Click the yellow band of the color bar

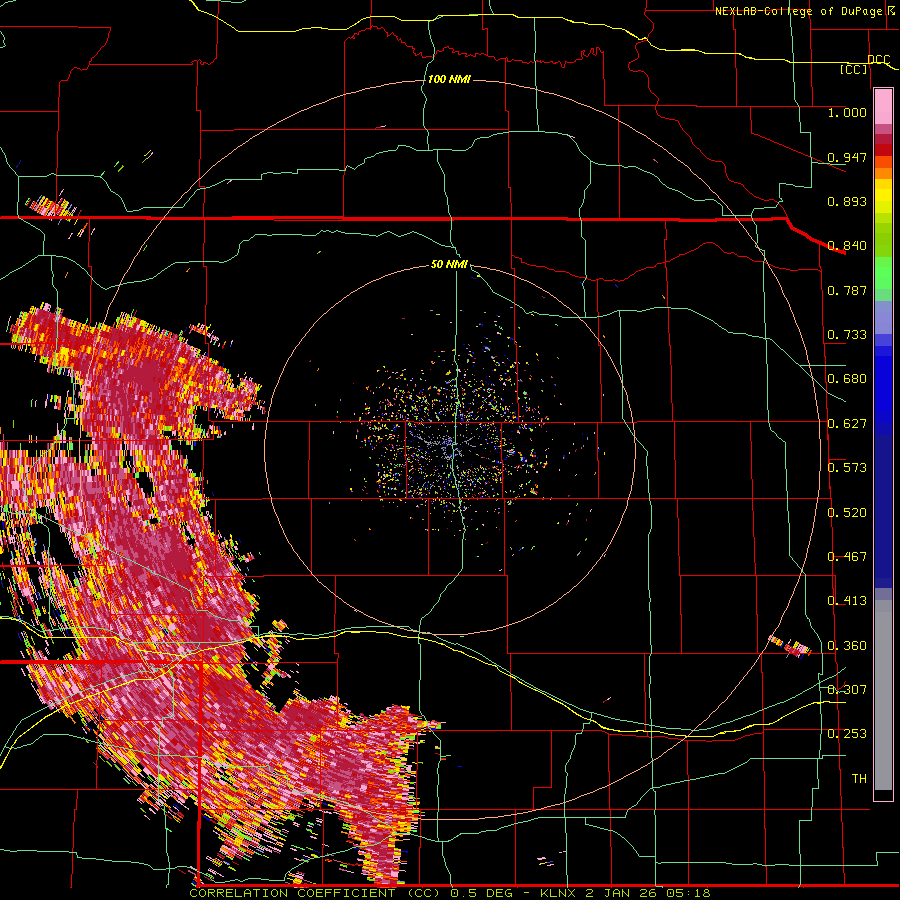[883, 198]
